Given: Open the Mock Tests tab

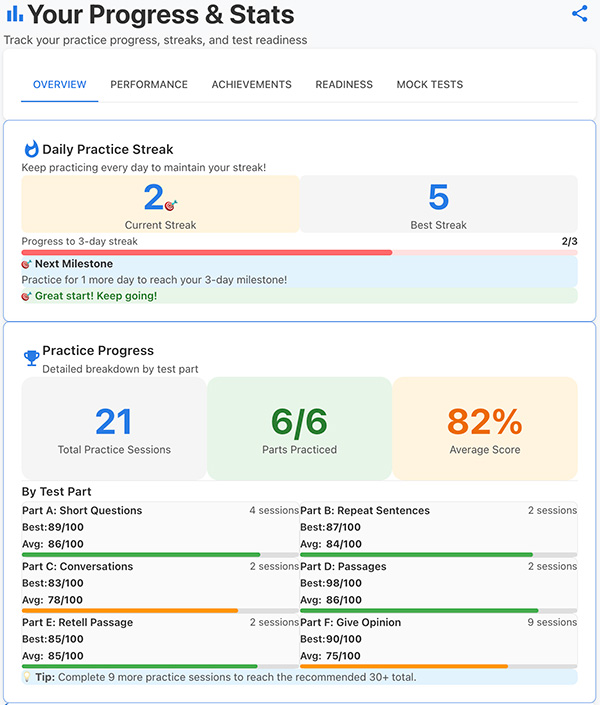Looking at the screenshot, I should coord(430,85).
